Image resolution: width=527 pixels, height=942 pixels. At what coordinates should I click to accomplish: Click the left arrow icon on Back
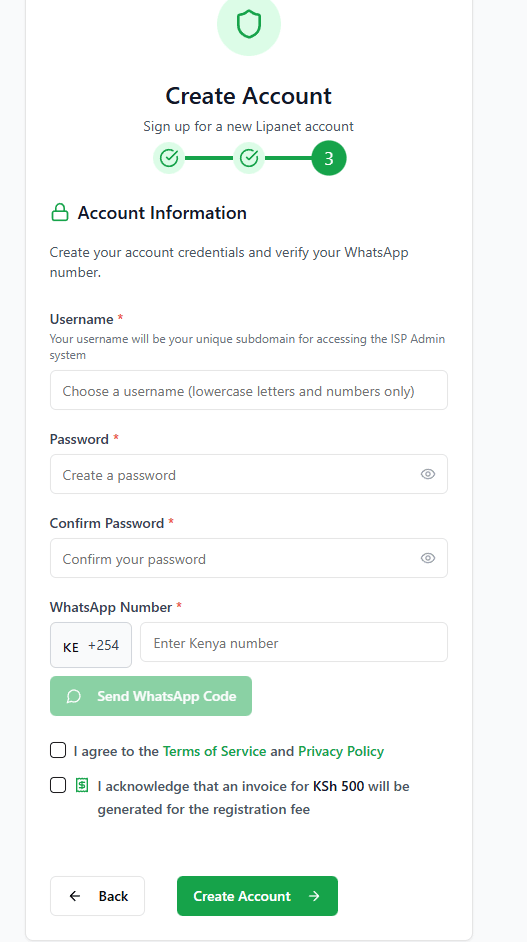[75, 896]
